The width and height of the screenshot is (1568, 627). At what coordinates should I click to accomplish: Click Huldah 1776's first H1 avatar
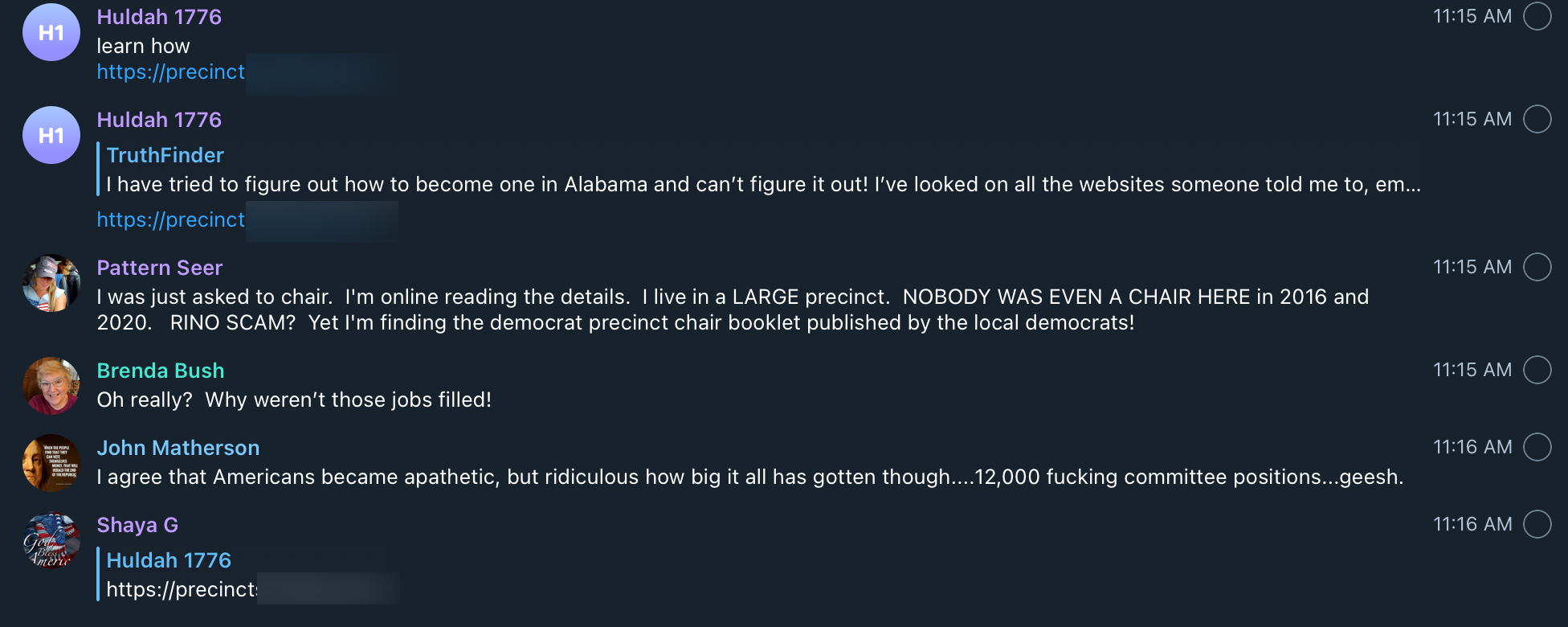pyautogui.click(x=51, y=33)
